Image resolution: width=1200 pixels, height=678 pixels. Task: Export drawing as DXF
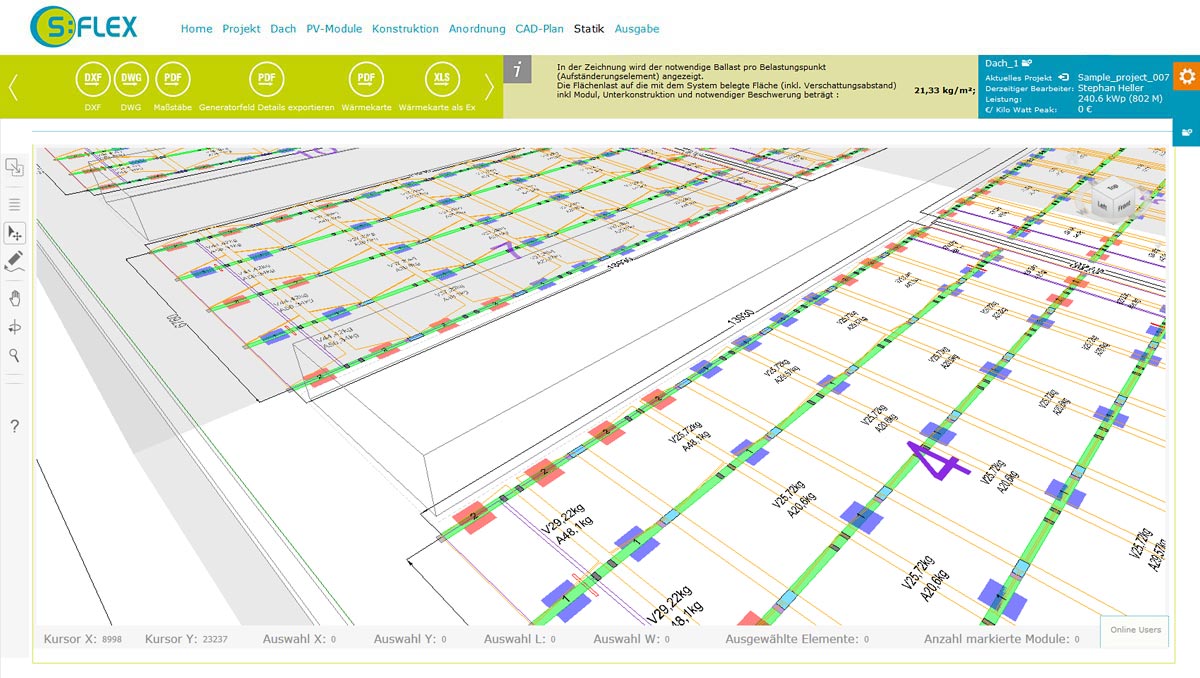[93, 78]
